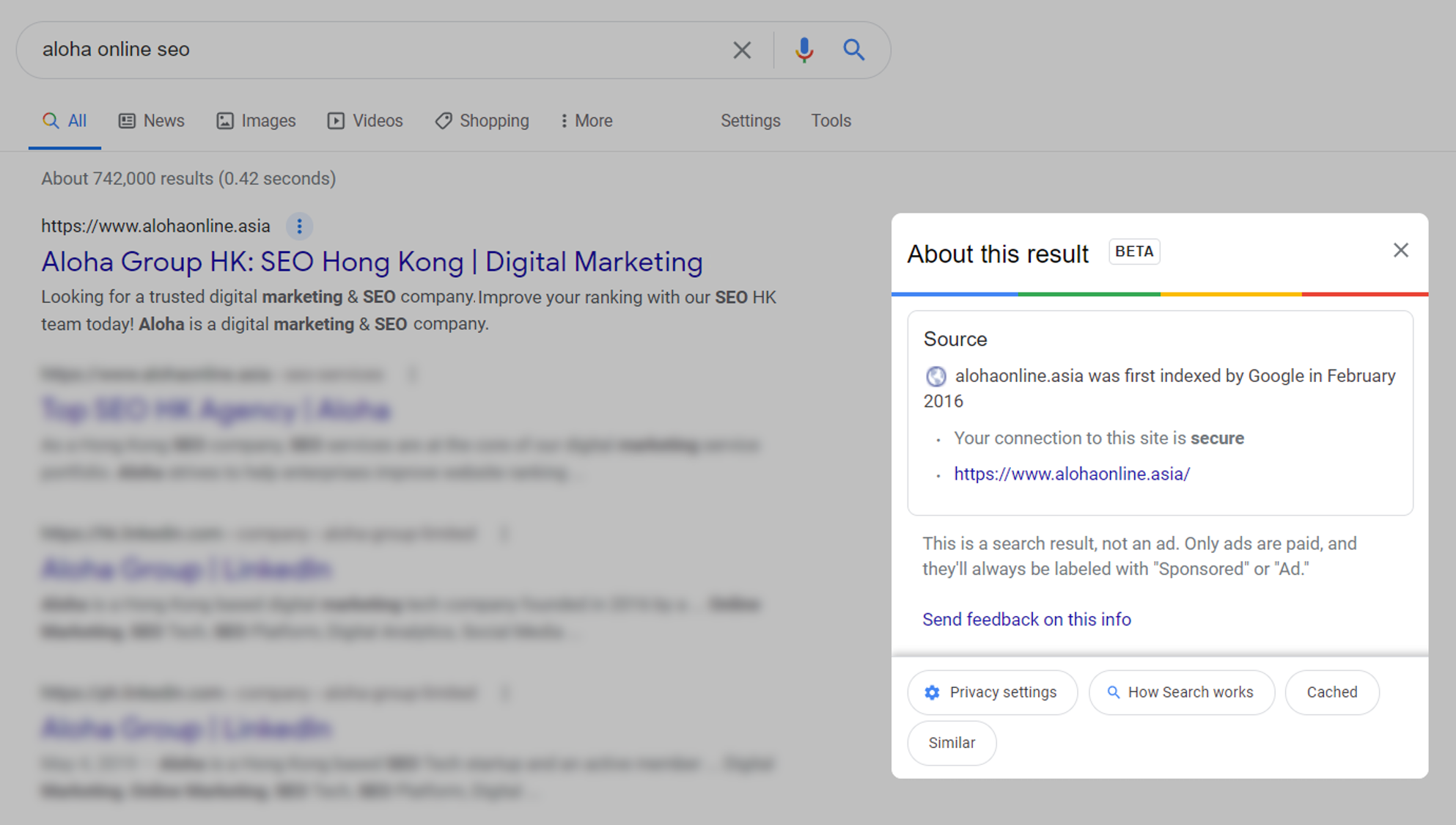Open the Videos results tab
Image resolution: width=1456 pixels, height=825 pixels.
click(365, 121)
